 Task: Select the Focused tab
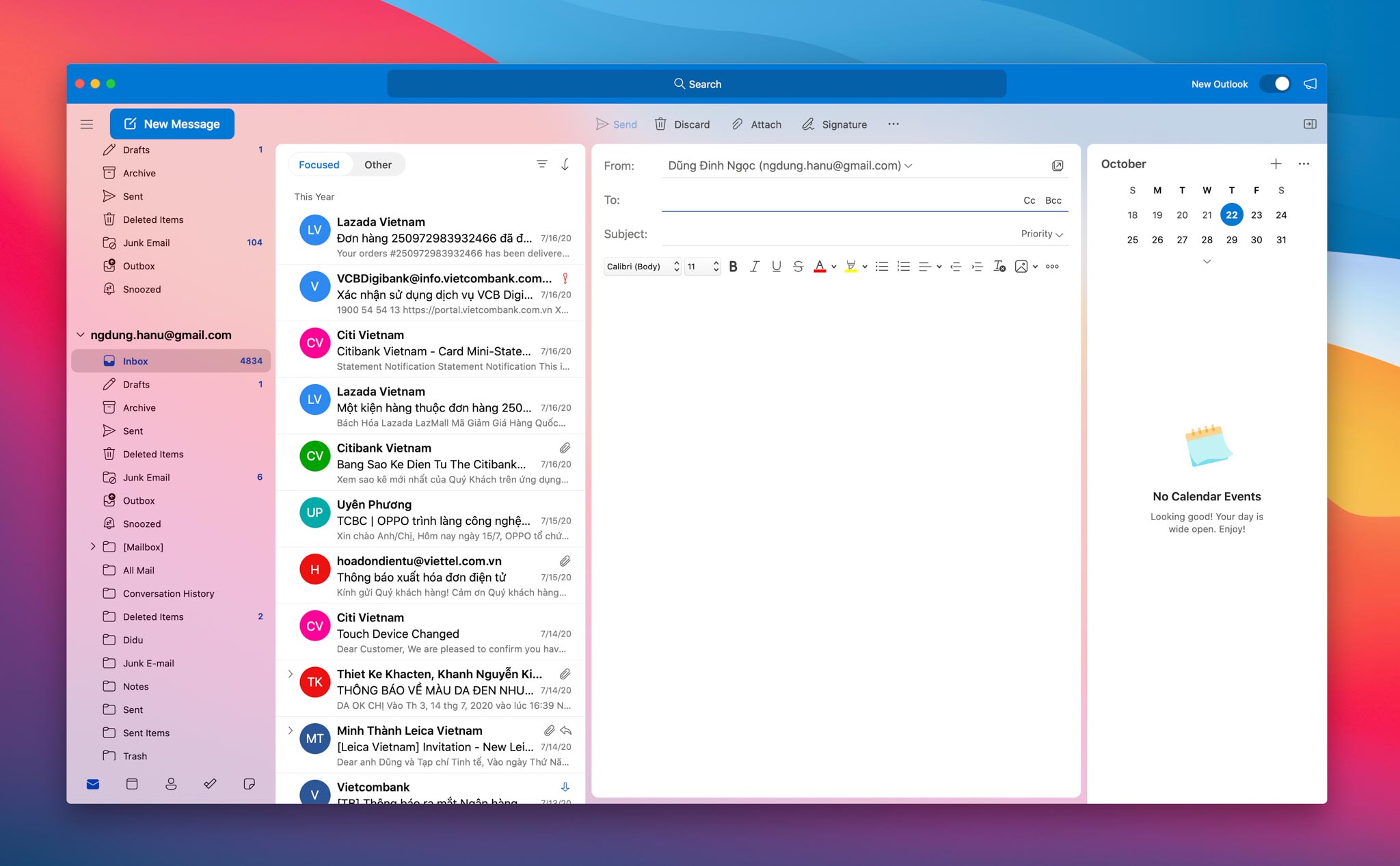coord(319,165)
